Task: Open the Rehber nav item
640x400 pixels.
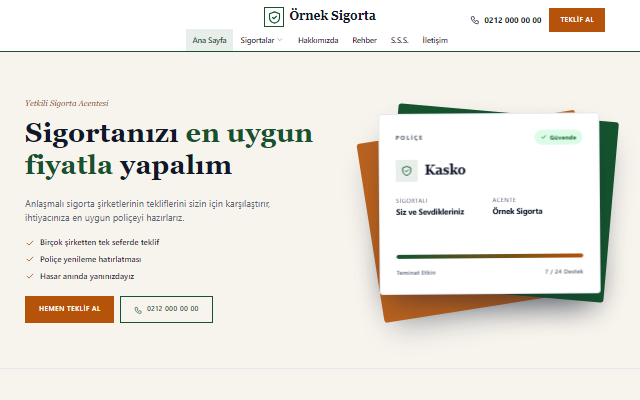Action: tap(364, 40)
